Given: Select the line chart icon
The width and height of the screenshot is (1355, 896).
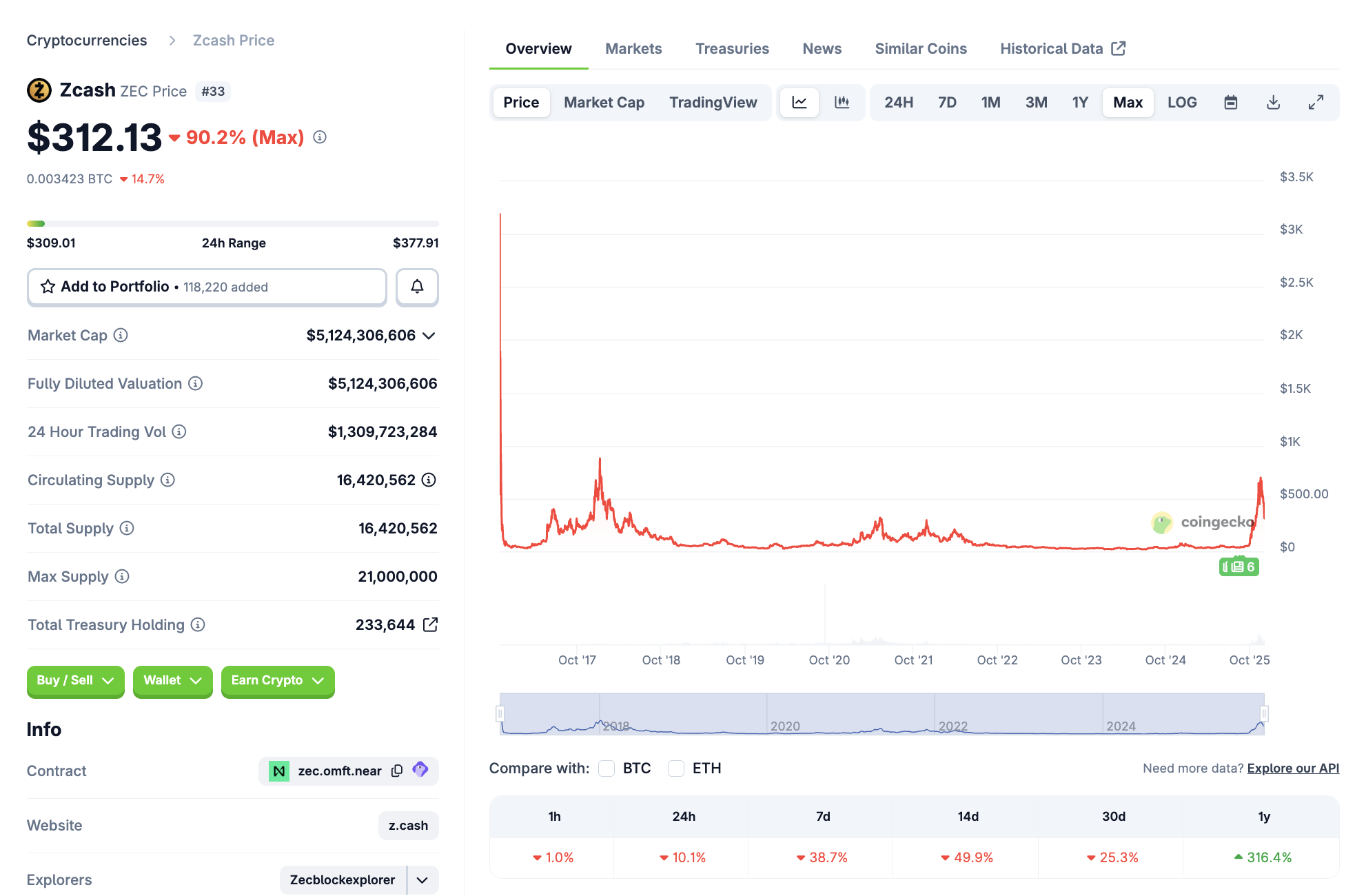Looking at the screenshot, I should [x=799, y=103].
